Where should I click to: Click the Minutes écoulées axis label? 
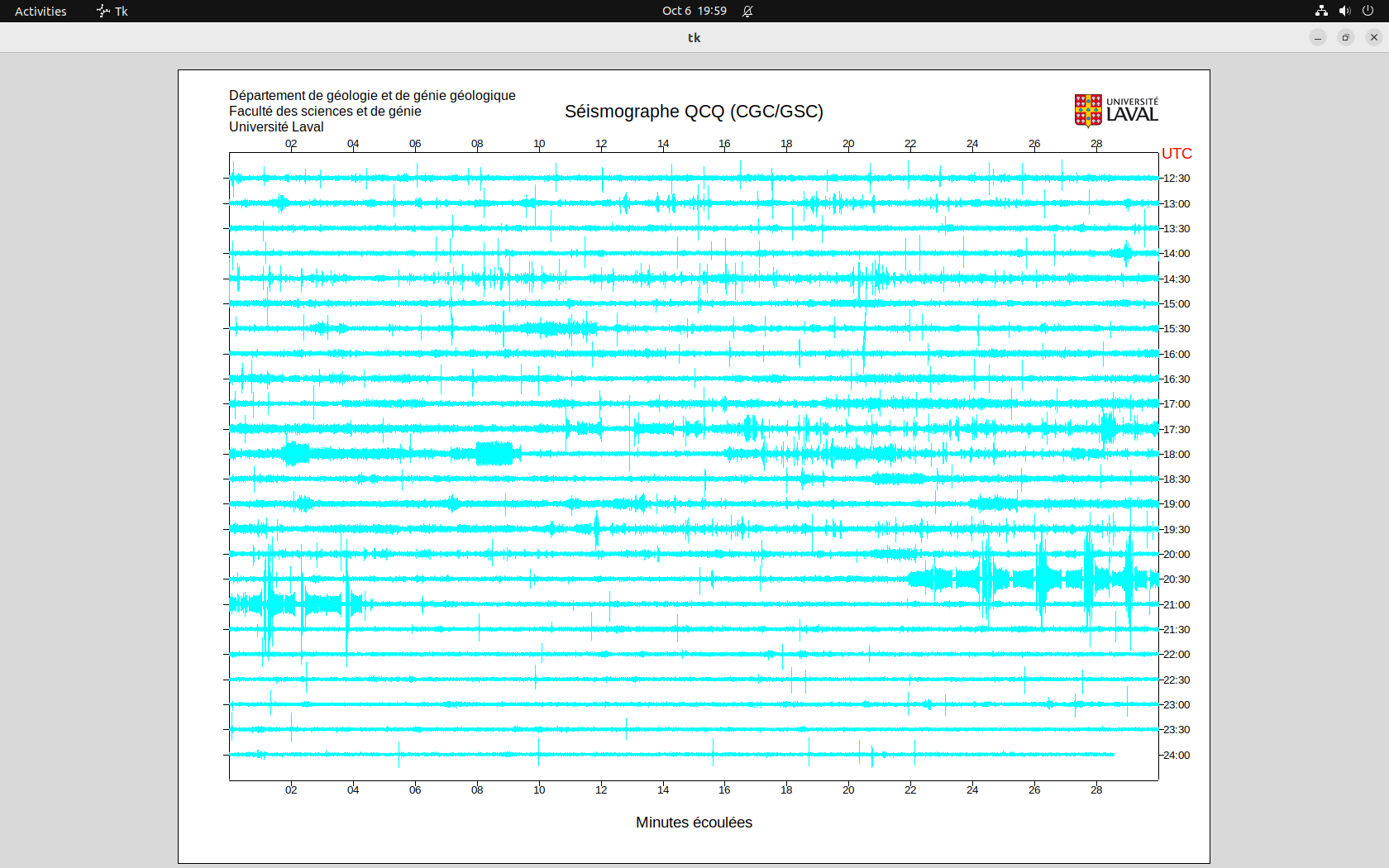(x=694, y=823)
